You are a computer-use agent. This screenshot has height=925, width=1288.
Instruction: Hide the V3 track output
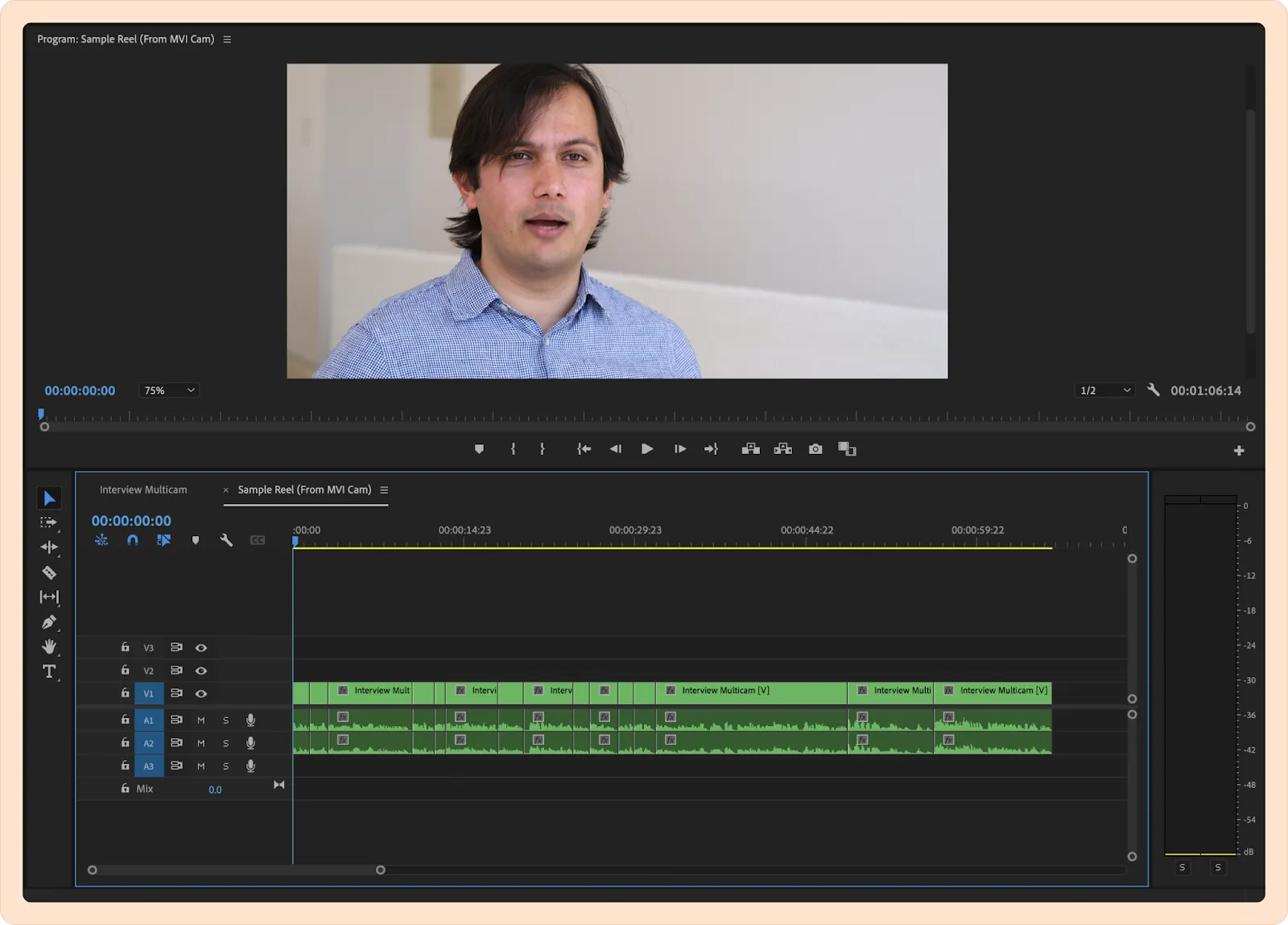coord(201,648)
